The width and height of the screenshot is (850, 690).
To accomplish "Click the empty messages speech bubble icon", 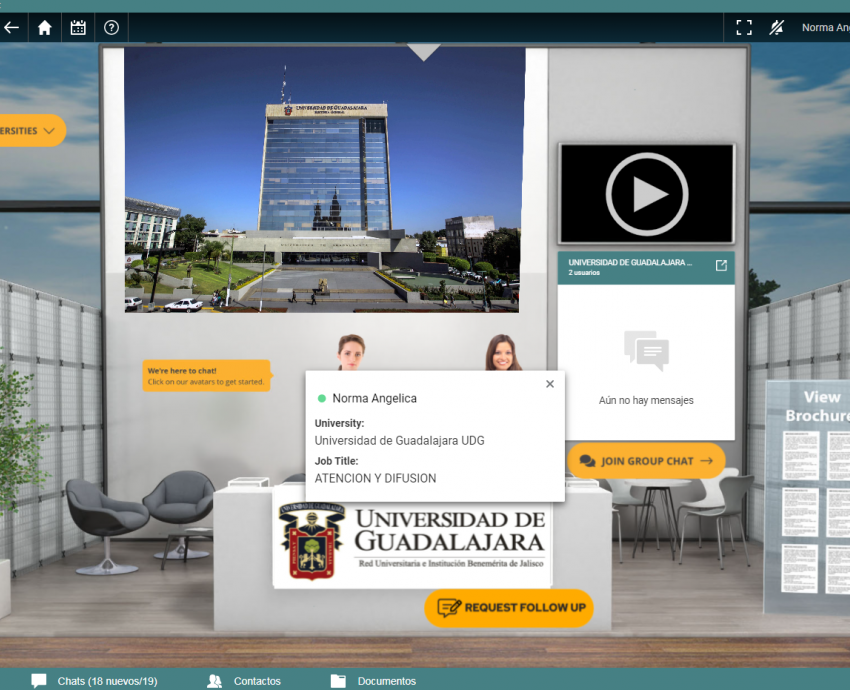I will [646, 350].
